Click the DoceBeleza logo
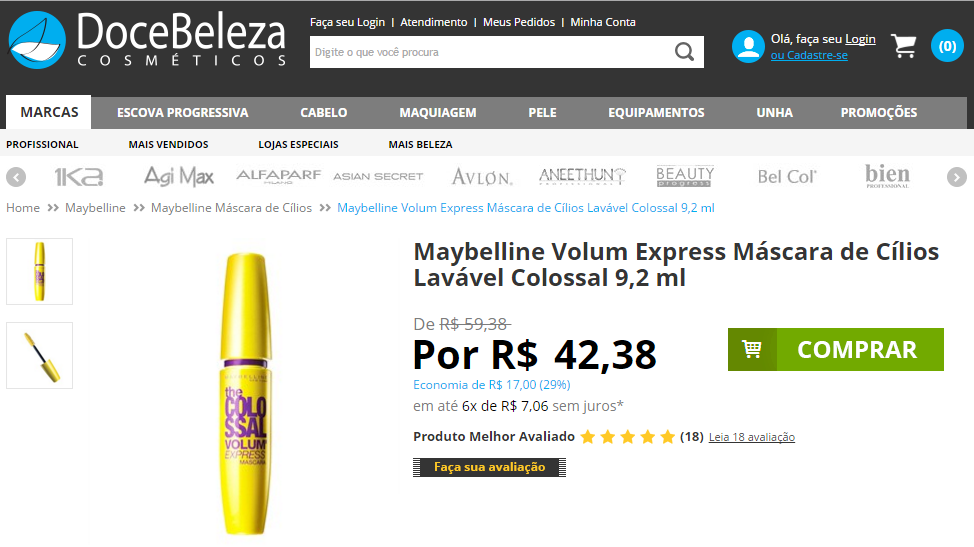The width and height of the screenshot is (974, 547). pyautogui.click(x=147, y=40)
